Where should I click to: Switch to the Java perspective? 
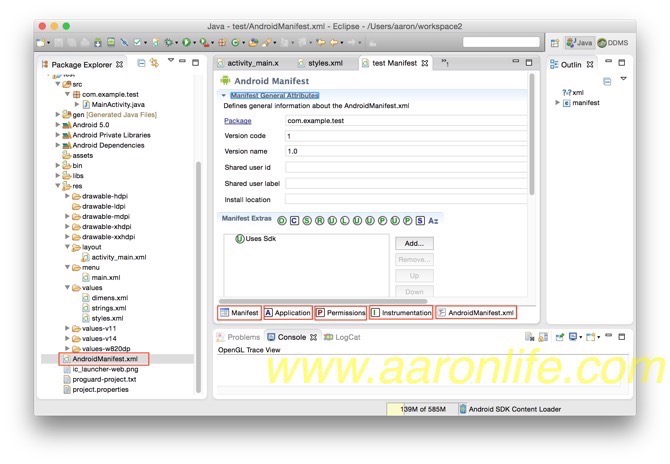click(579, 43)
